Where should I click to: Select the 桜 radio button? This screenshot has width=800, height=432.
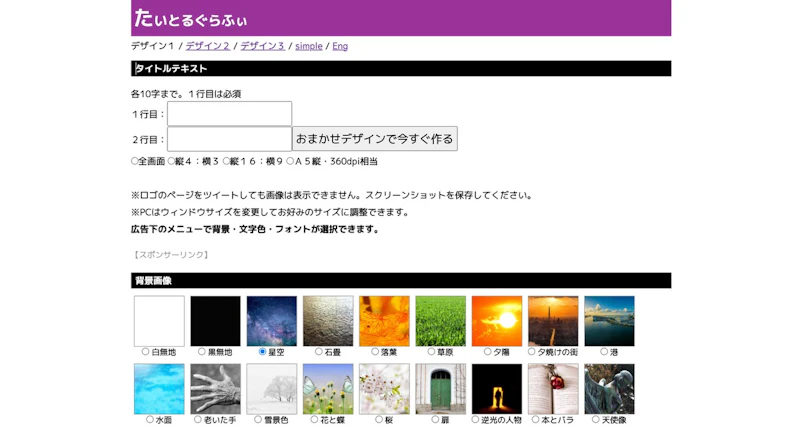point(379,419)
